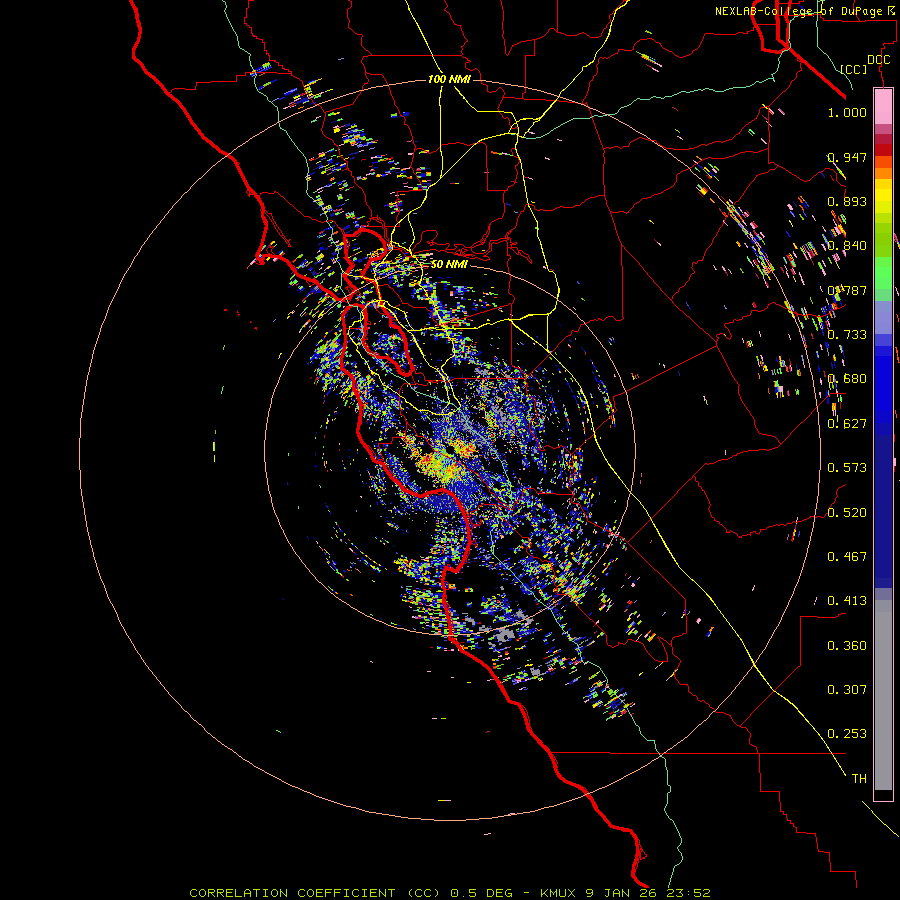
Task: Click the 50 NMI range ring label
Action: coord(449,264)
